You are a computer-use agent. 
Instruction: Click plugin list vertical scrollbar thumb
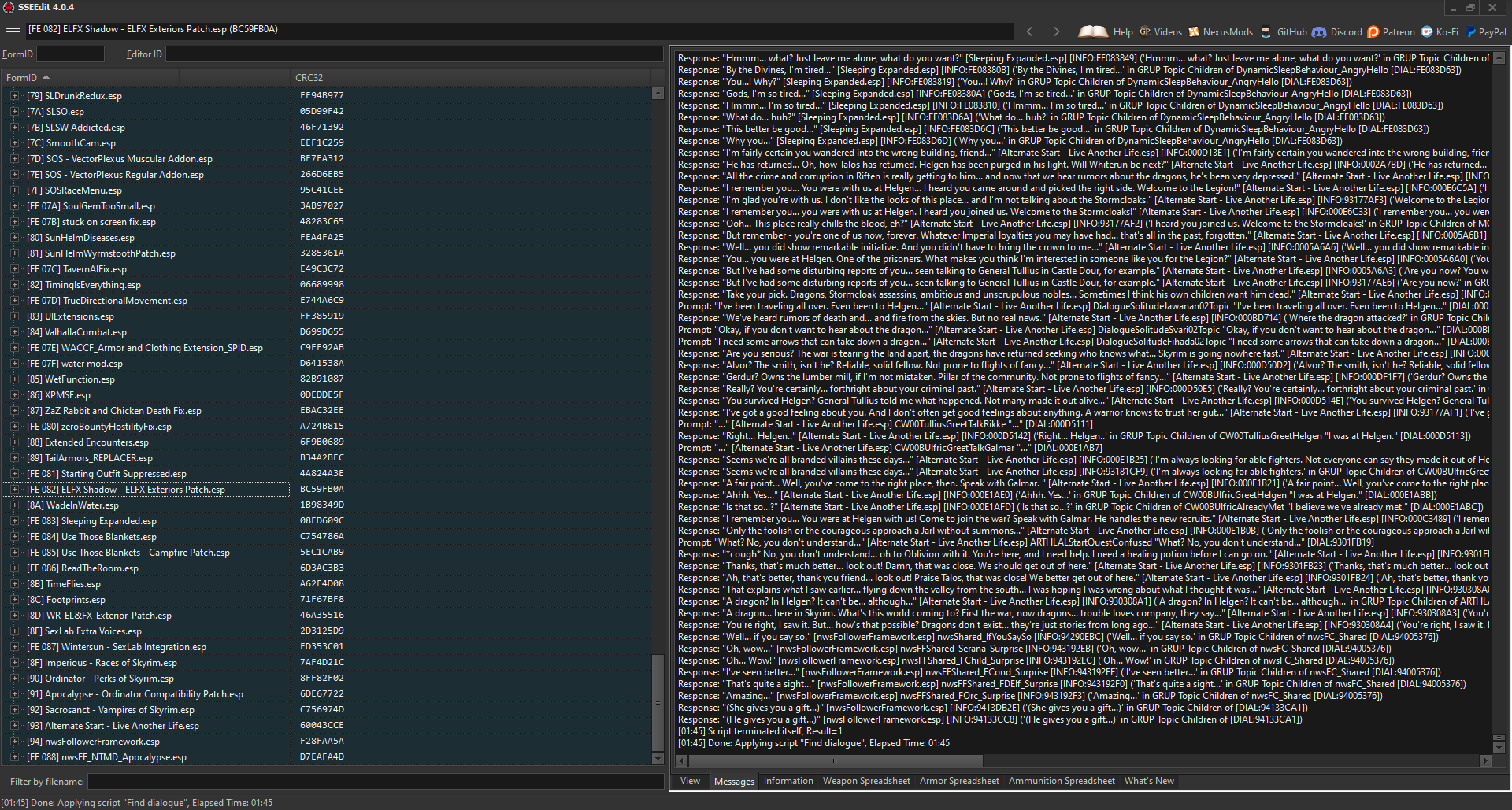tap(658, 701)
